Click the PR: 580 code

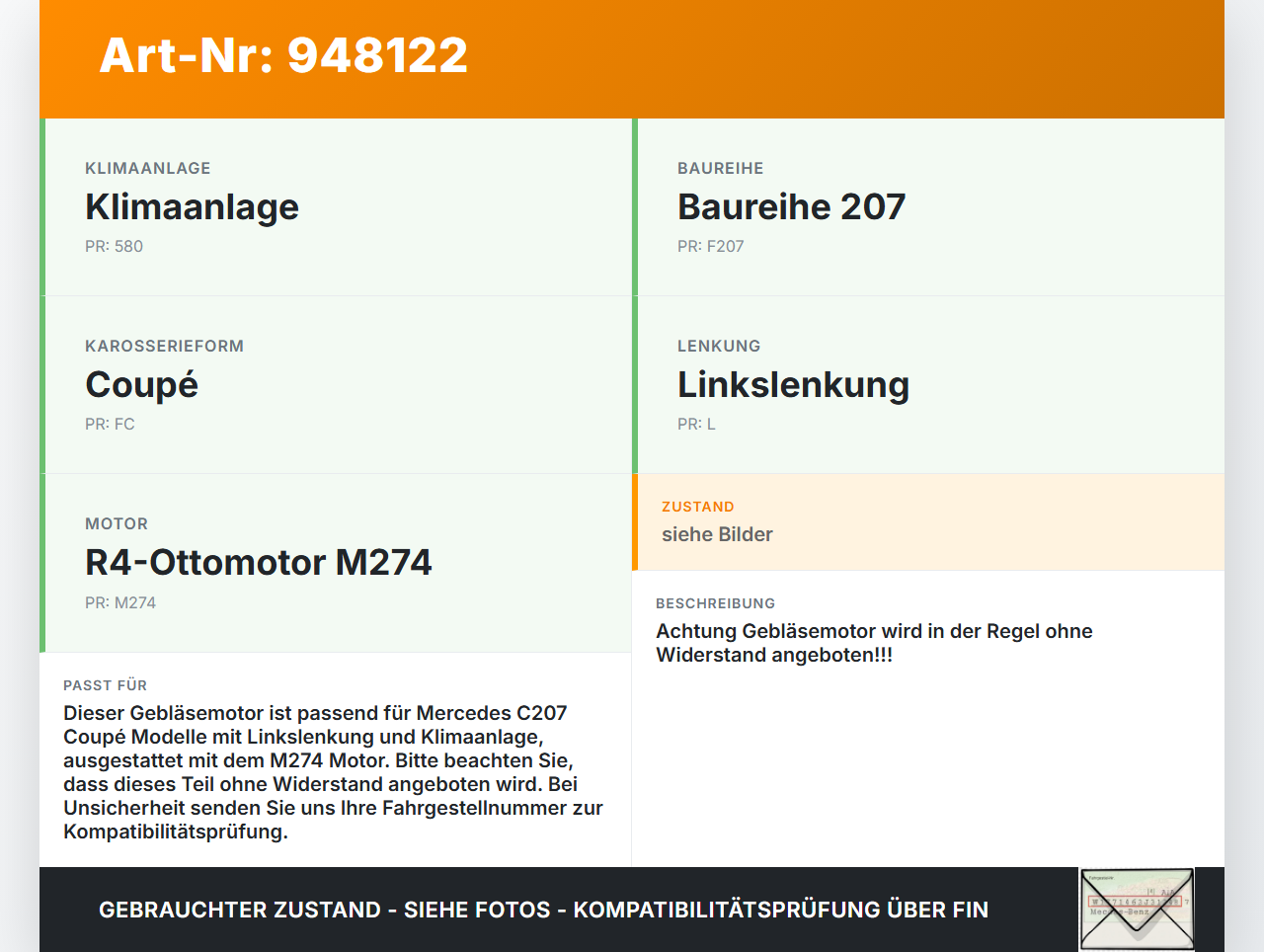click(114, 246)
